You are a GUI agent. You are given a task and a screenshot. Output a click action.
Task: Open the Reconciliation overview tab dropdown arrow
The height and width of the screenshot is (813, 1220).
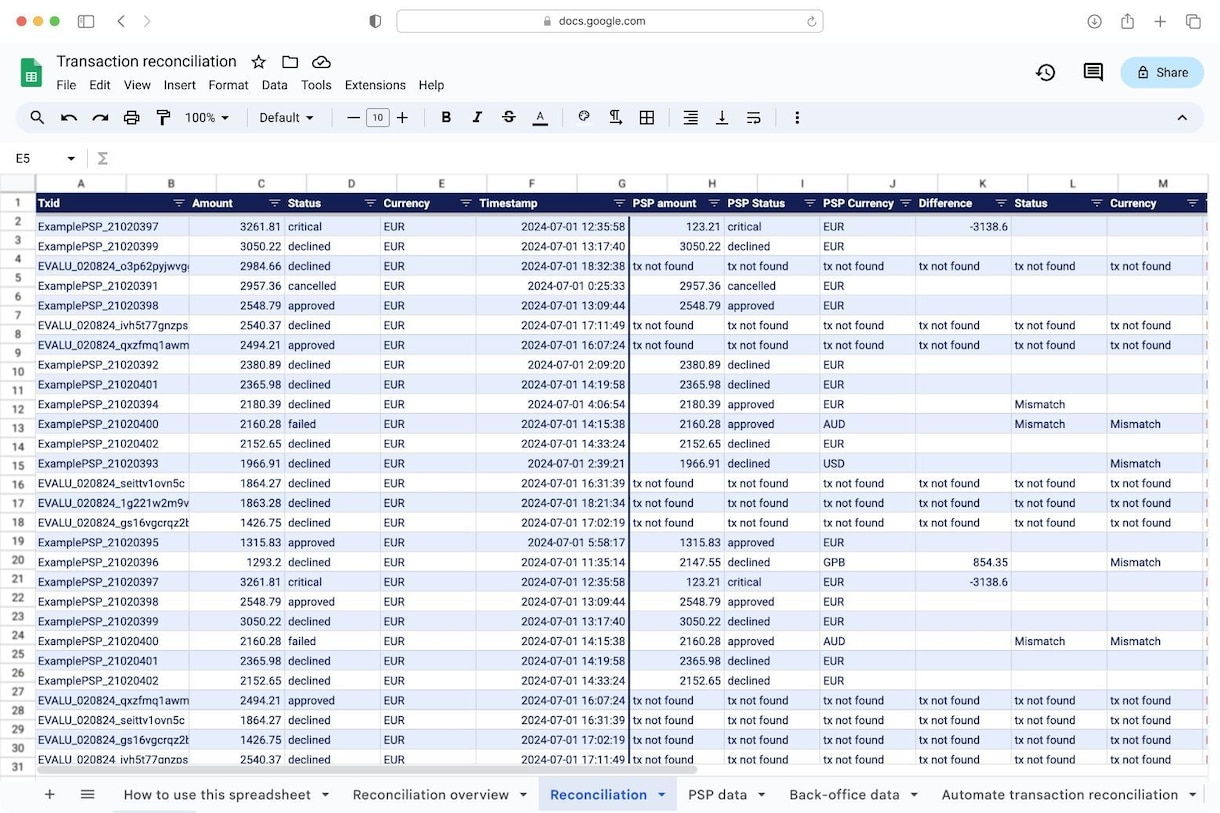[x=523, y=795]
